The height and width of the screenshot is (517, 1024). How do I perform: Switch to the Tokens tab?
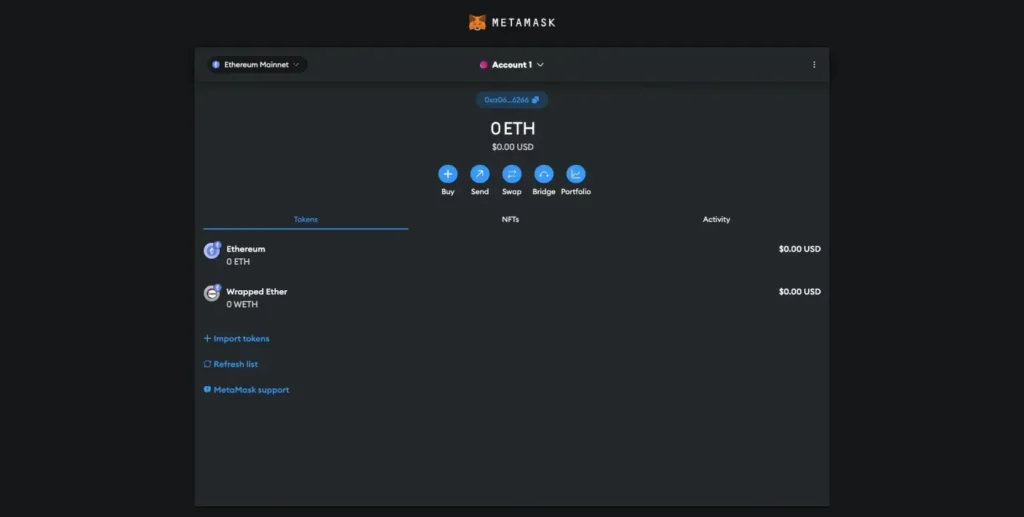(x=306, y=220)
